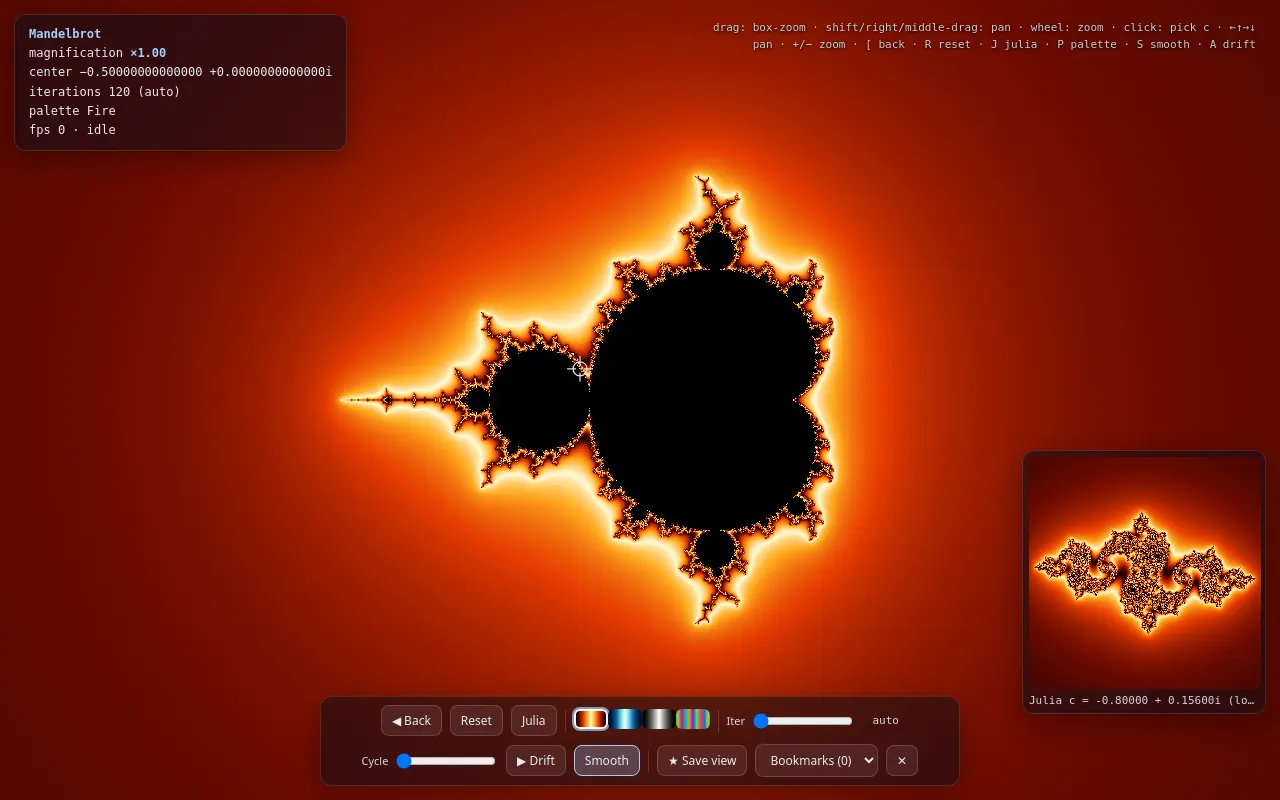Click the 'Mandelbrot' title in info panel
Image resolution: width=1280 pixels, height=800 pixels.
pos(65,34)
